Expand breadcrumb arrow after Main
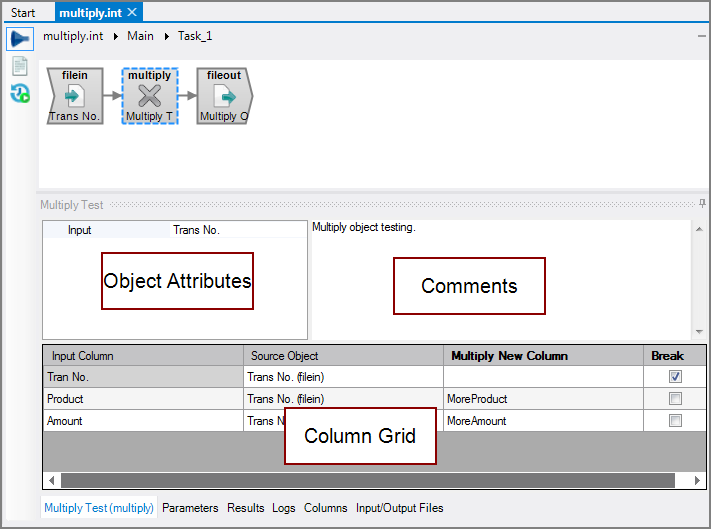Image resolution: width=711 pixels, height=529 pixels. (x=166, y=36)
